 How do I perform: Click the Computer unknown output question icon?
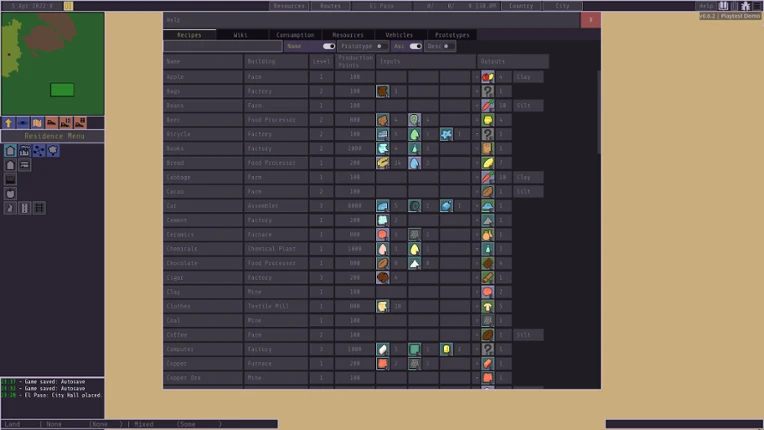tap(488, 349)
